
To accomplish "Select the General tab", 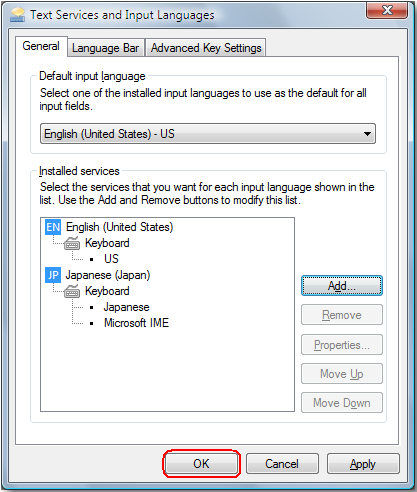I will pyautogui.click(x=41, y=46).
